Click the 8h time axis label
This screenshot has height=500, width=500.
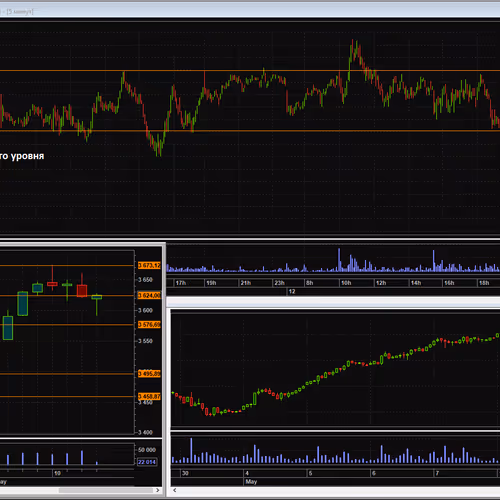pyautogui.click(x=310, y=283)
